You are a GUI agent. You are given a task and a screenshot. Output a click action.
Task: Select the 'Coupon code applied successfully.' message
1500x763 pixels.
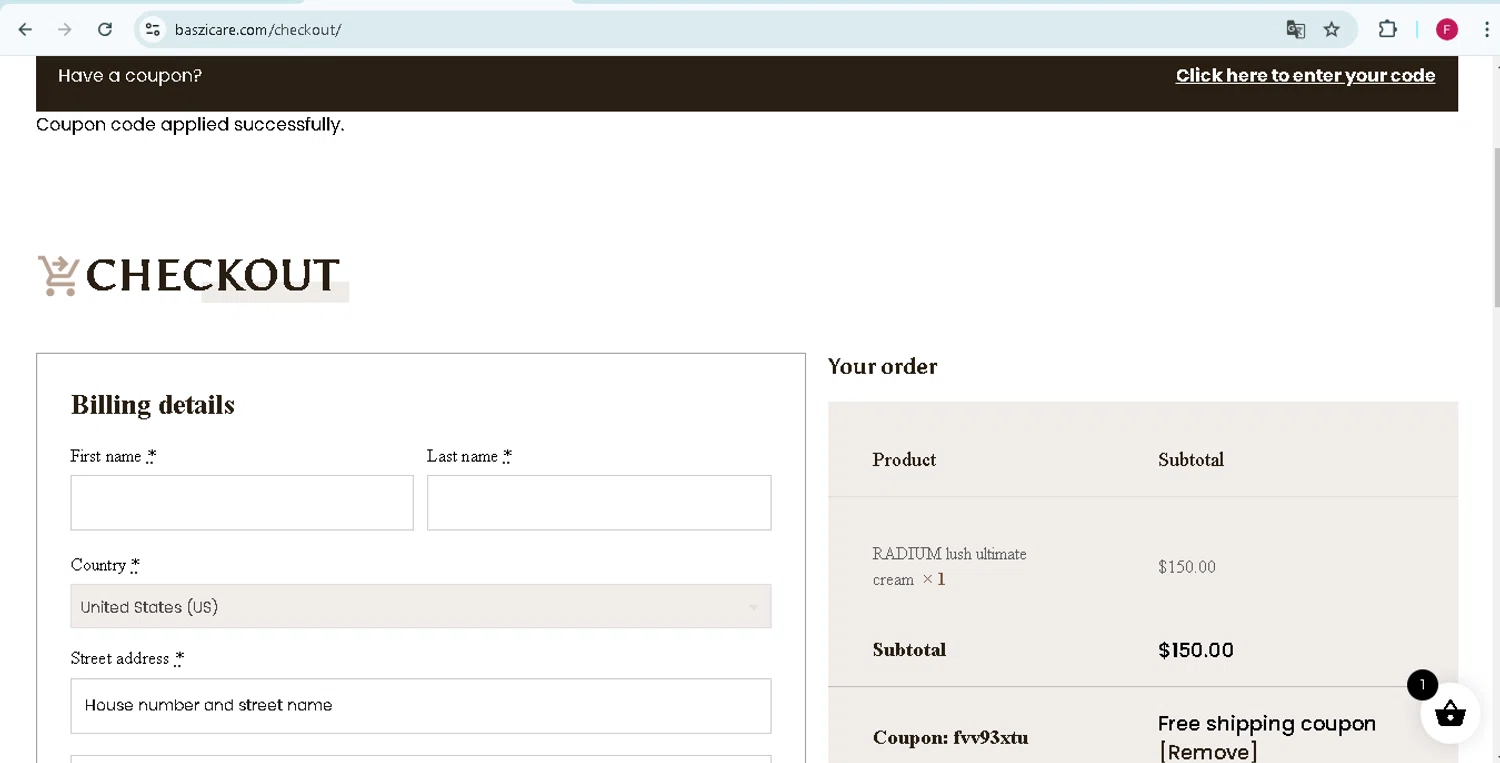point(190,125)
